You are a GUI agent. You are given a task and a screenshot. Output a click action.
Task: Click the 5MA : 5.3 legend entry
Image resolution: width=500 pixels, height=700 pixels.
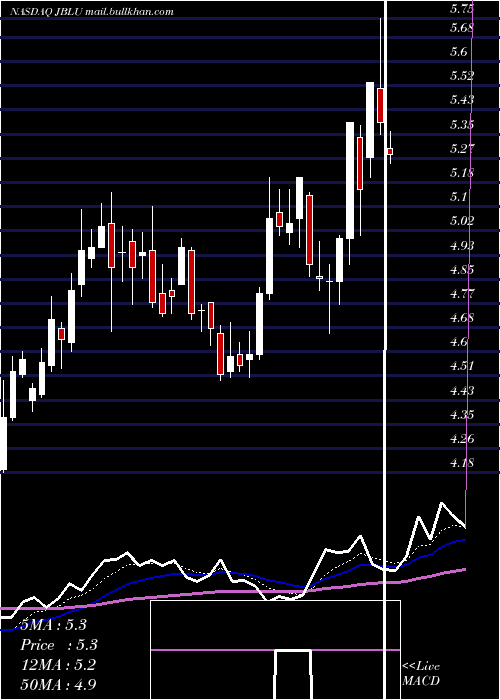tap(54, 624)
